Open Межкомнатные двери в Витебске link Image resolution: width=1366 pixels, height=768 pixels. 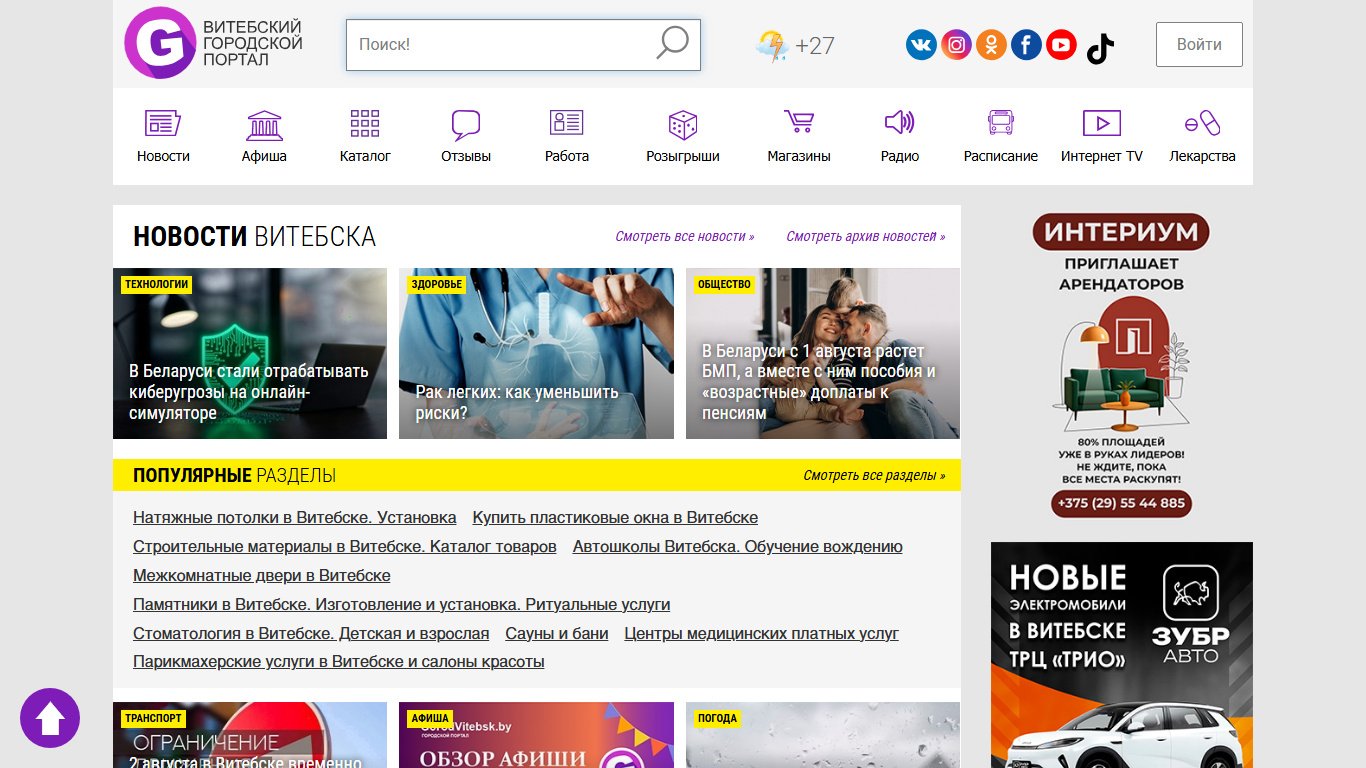pos(262,576)
